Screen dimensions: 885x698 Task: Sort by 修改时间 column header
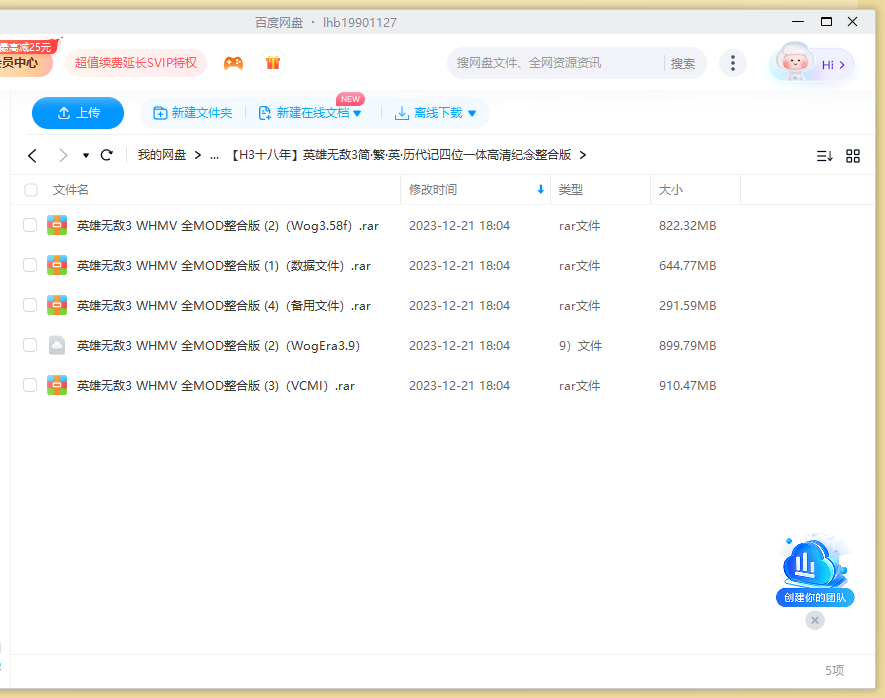point(433,190)
